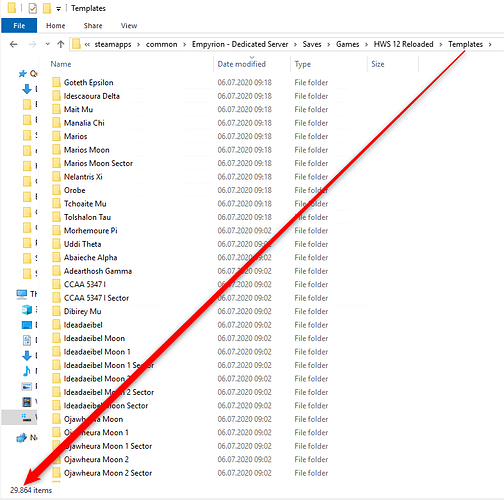The width and height of the screenshot is (504, 500).
Task: Open the File ribbon tab
Action: (19, 26)
